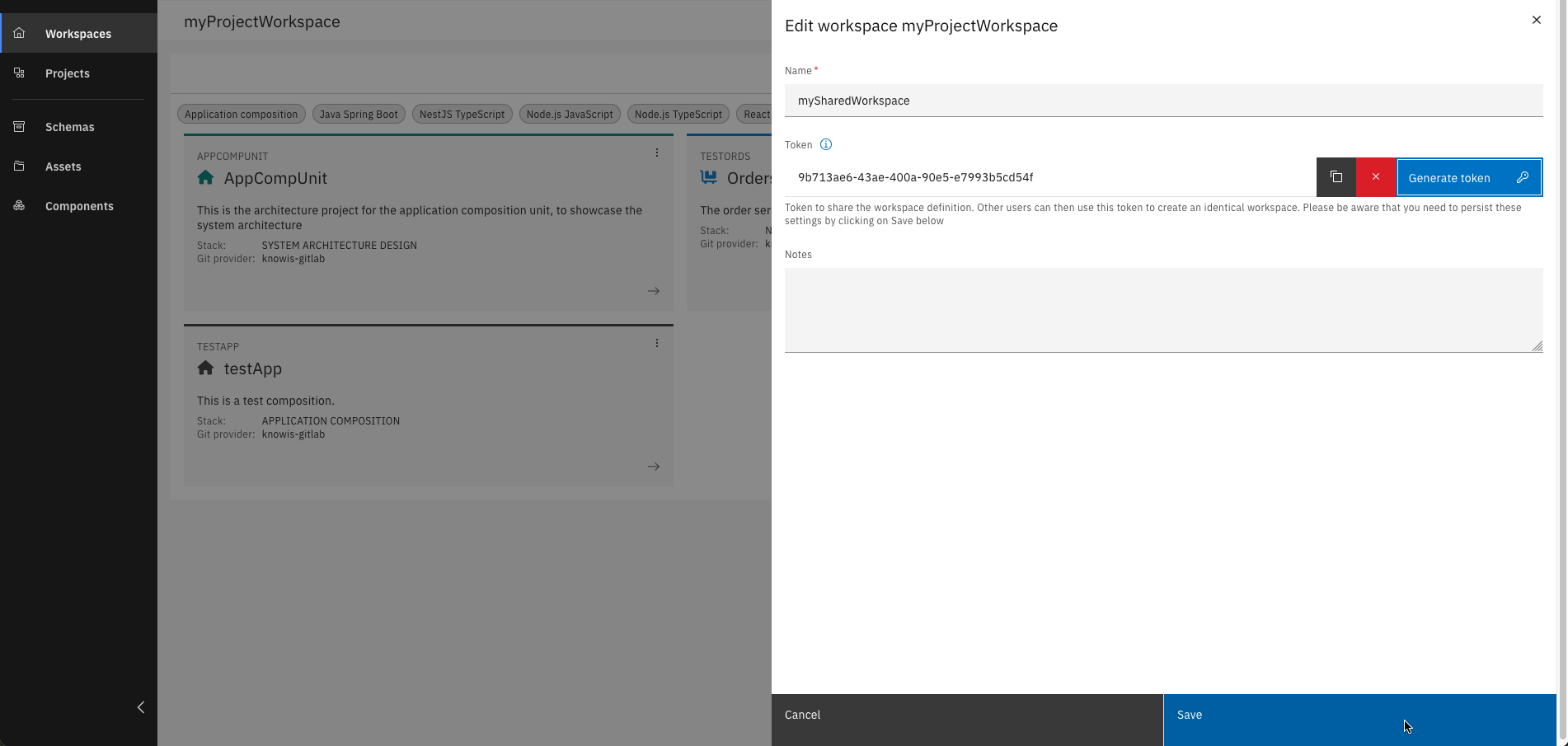Navigate to Assets in the sidebar
Image resolution: width=1568 pixels, height=746 pixels.
coord(63,167)
